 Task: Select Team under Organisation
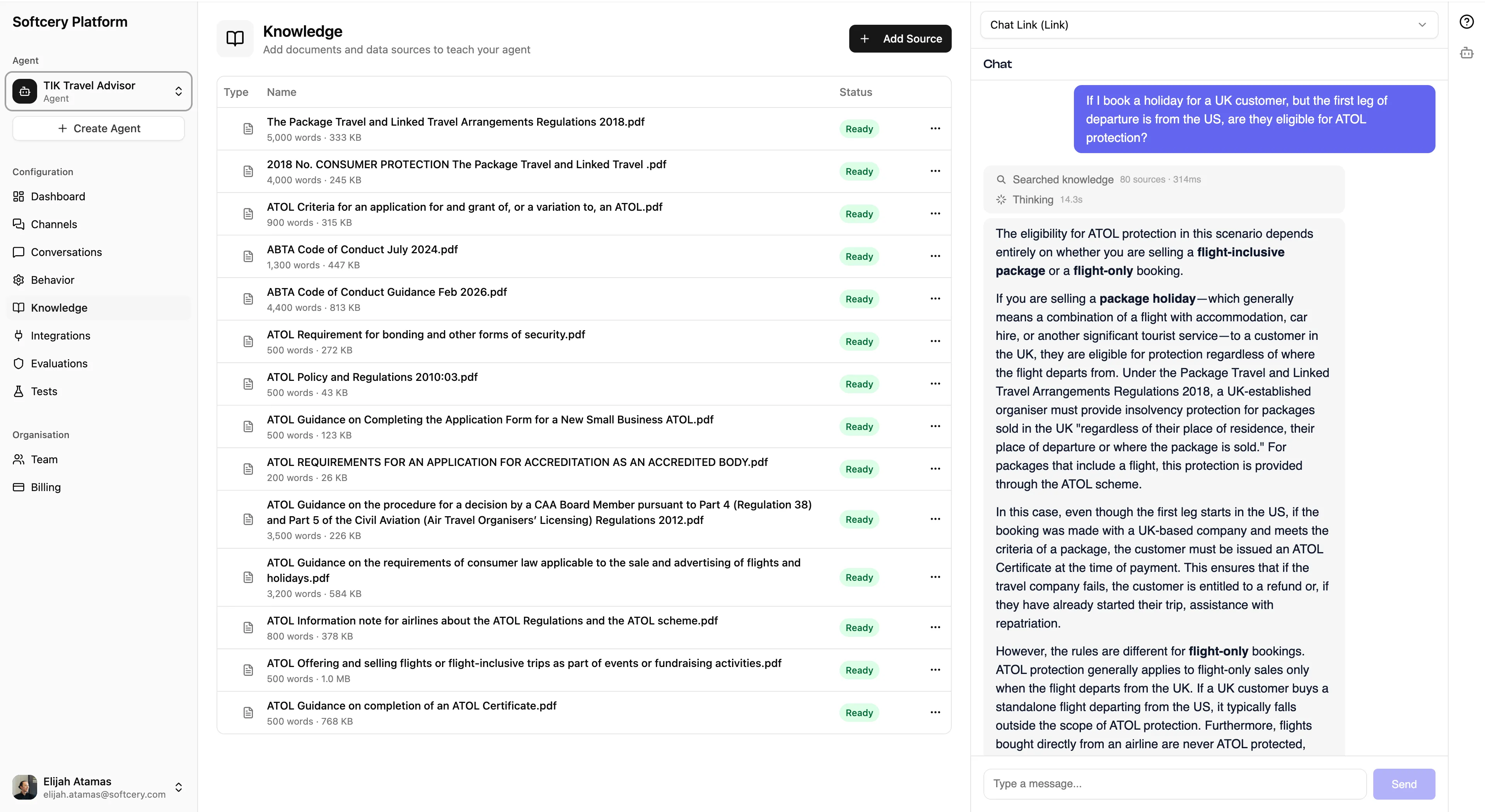click(x=44, y=459)
